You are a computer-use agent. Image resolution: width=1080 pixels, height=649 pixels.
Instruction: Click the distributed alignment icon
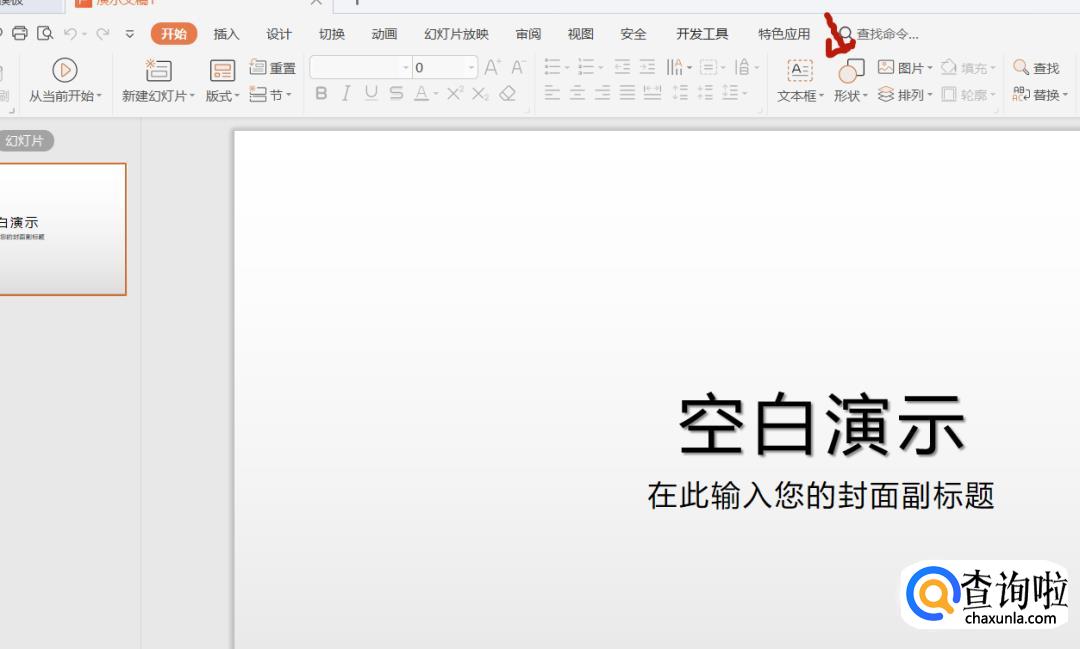pyautogui.click(x=652, y=93)
